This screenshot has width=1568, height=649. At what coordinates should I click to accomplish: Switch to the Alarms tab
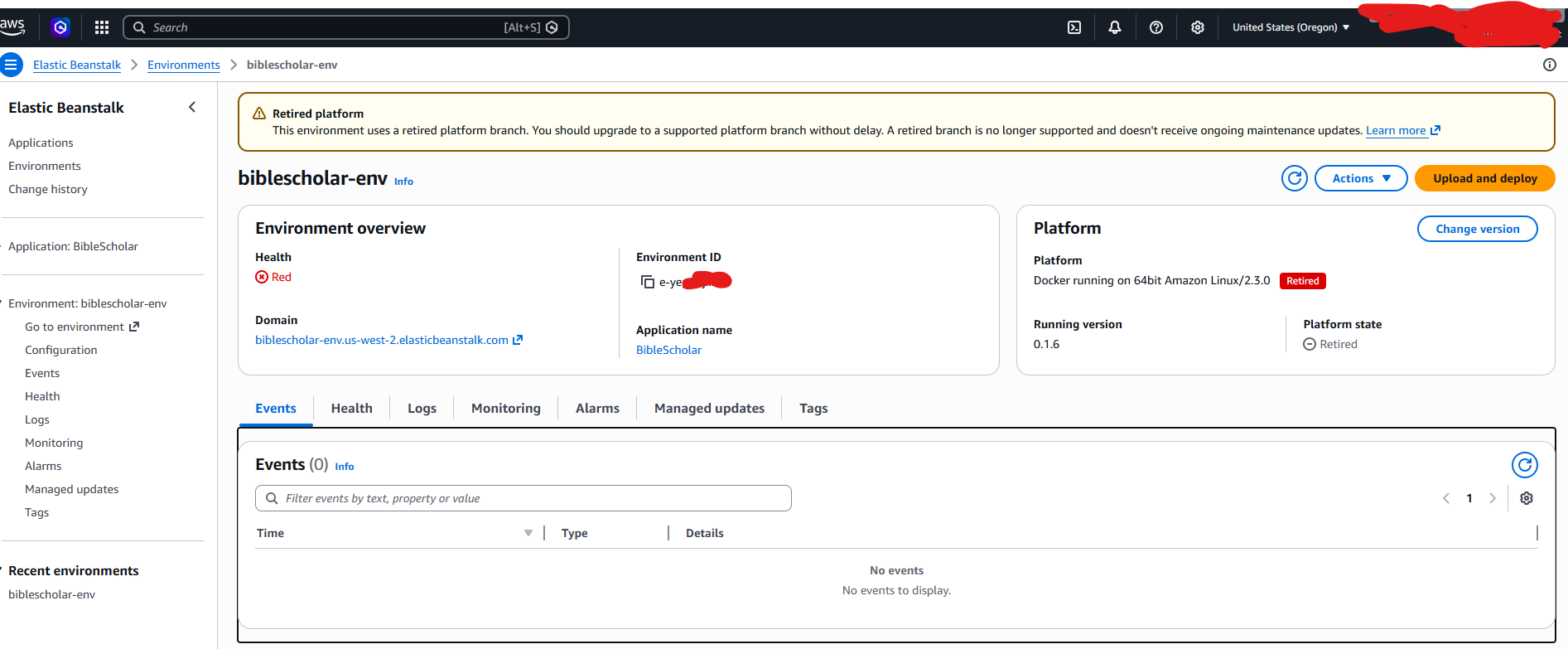coord(597,408)
